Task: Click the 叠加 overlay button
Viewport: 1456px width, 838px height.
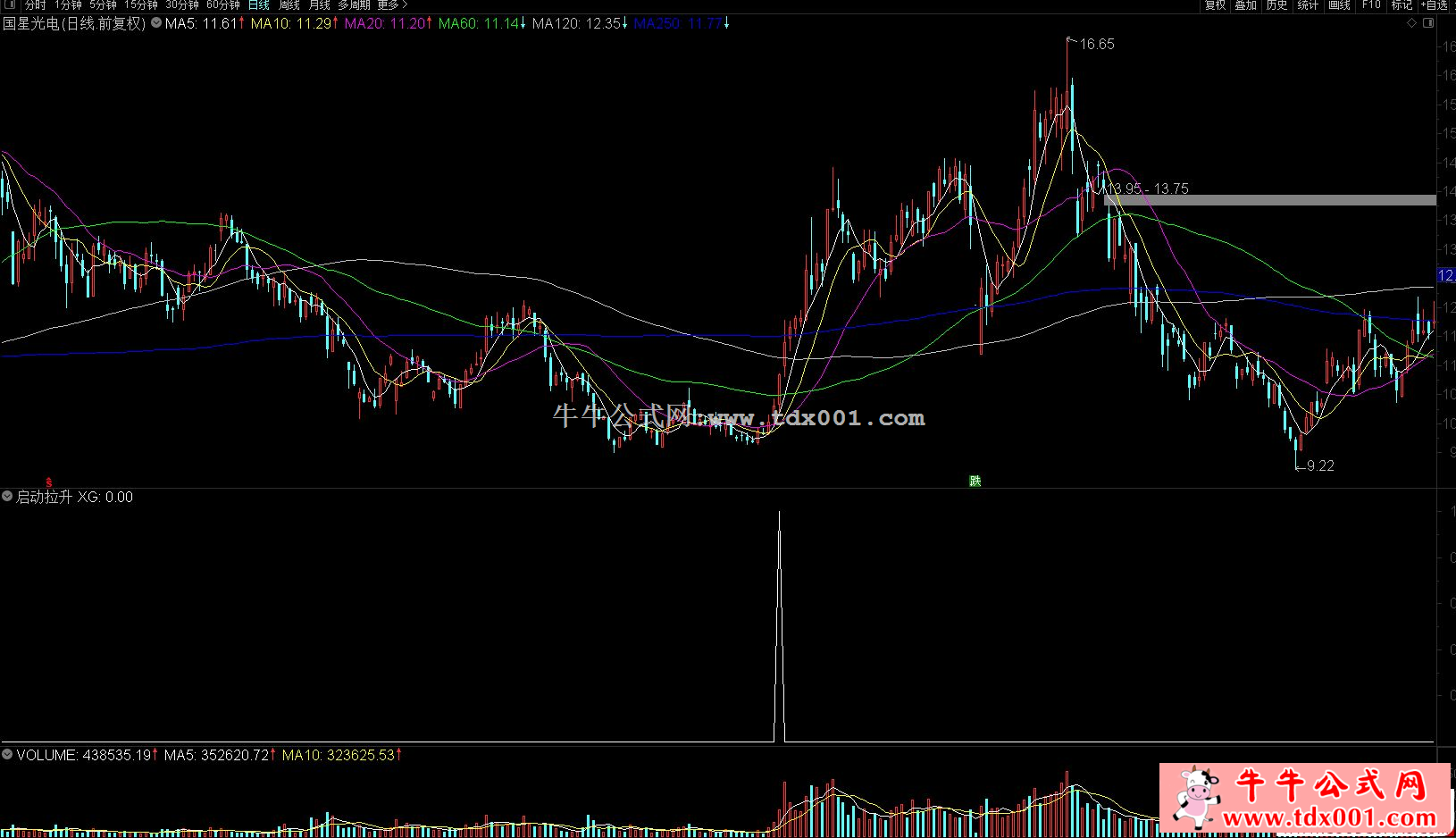Action: coord(1245,4)
